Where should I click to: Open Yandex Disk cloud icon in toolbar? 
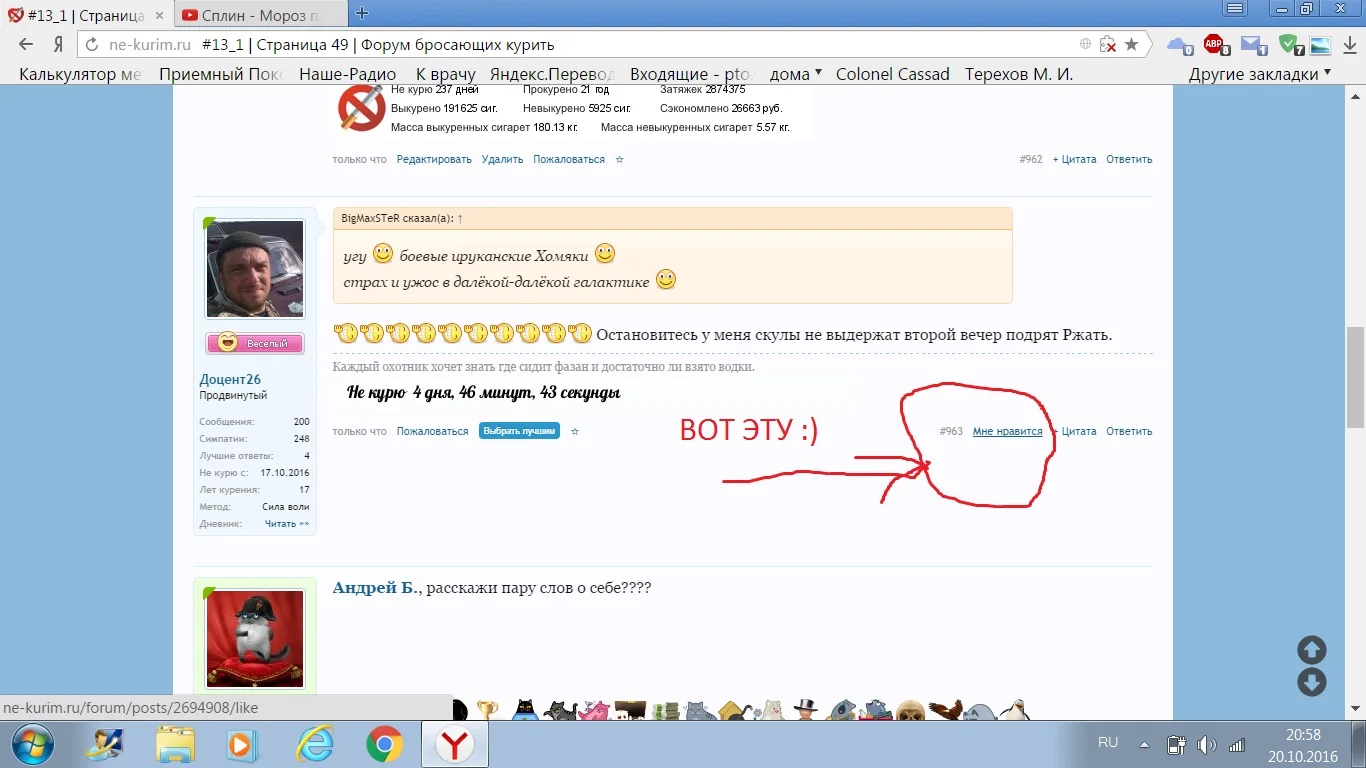[x=1179, y=44]
